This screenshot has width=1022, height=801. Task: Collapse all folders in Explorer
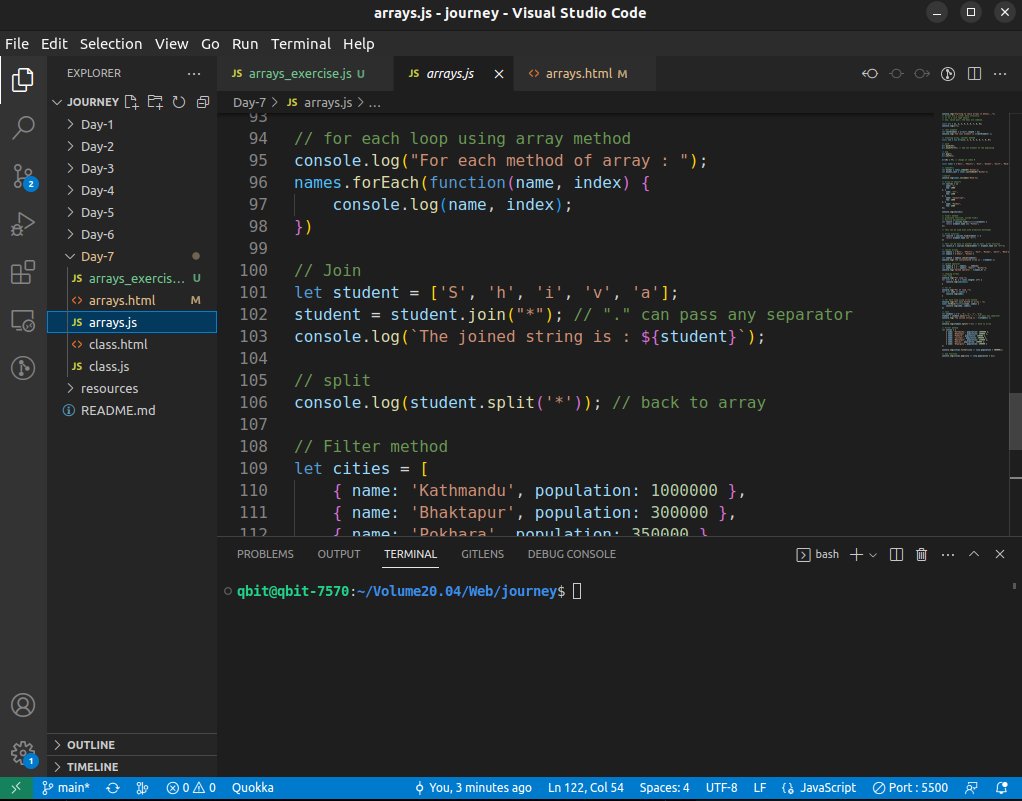203,102
